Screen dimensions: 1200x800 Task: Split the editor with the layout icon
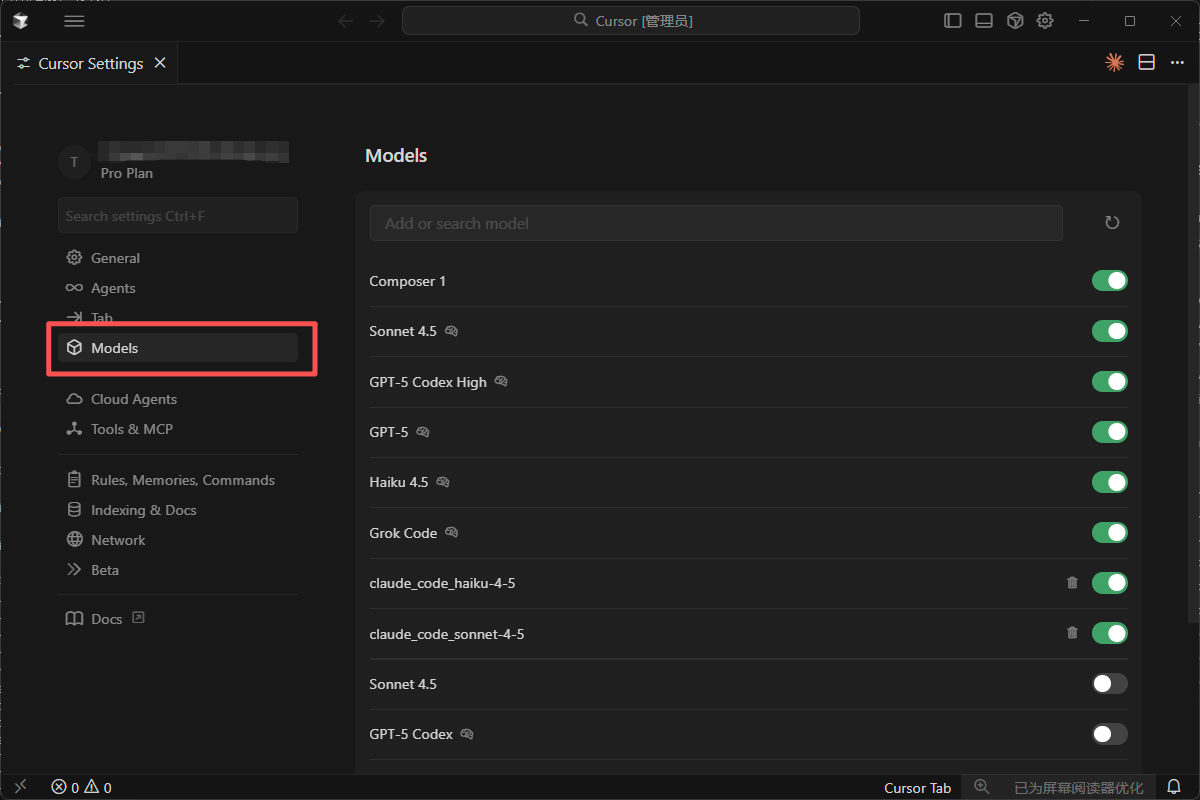point(1147,63)
